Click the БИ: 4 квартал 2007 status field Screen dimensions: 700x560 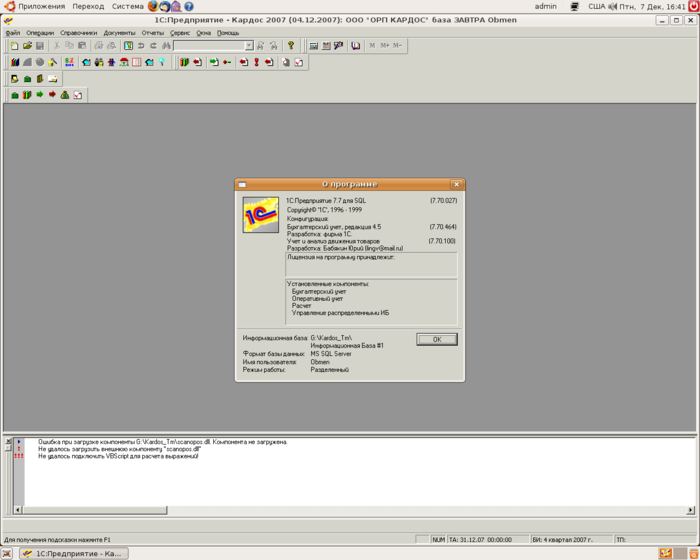tap(571, 539)
